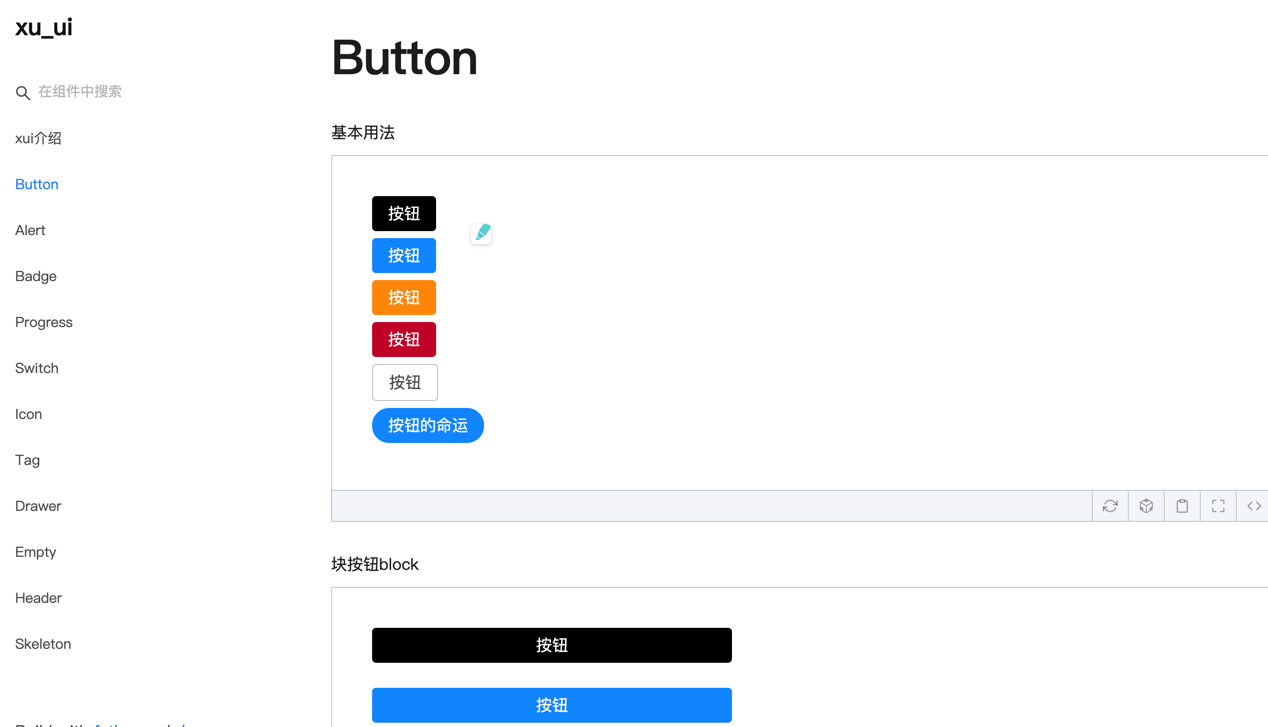
Task: Open the Drawer documentation
Action: coord(38,506)
